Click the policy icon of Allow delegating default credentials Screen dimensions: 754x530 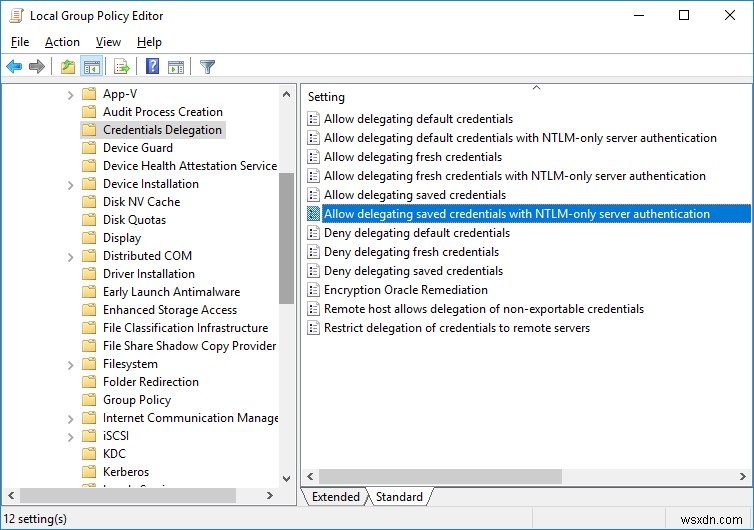point(314,119)
